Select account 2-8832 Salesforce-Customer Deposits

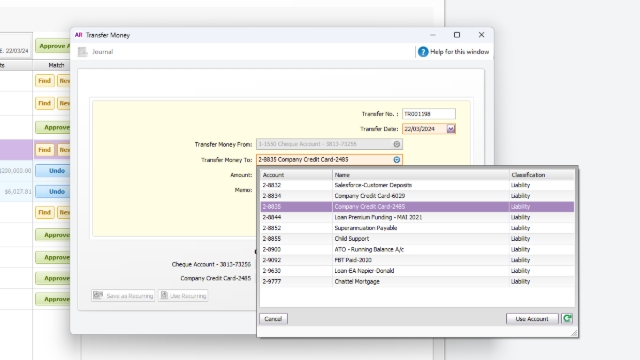tap(417, 185)
